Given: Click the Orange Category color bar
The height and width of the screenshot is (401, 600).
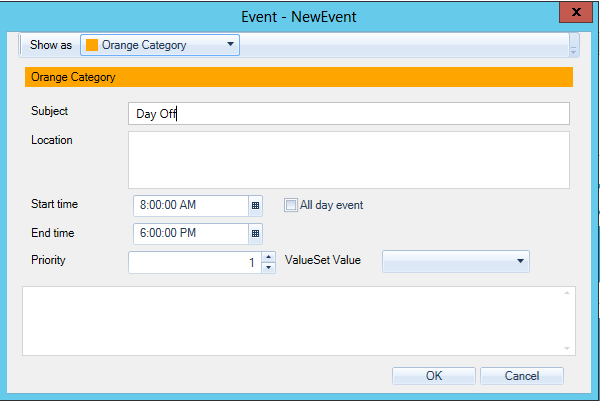Looking at the screenshot, I should [298, 77].
